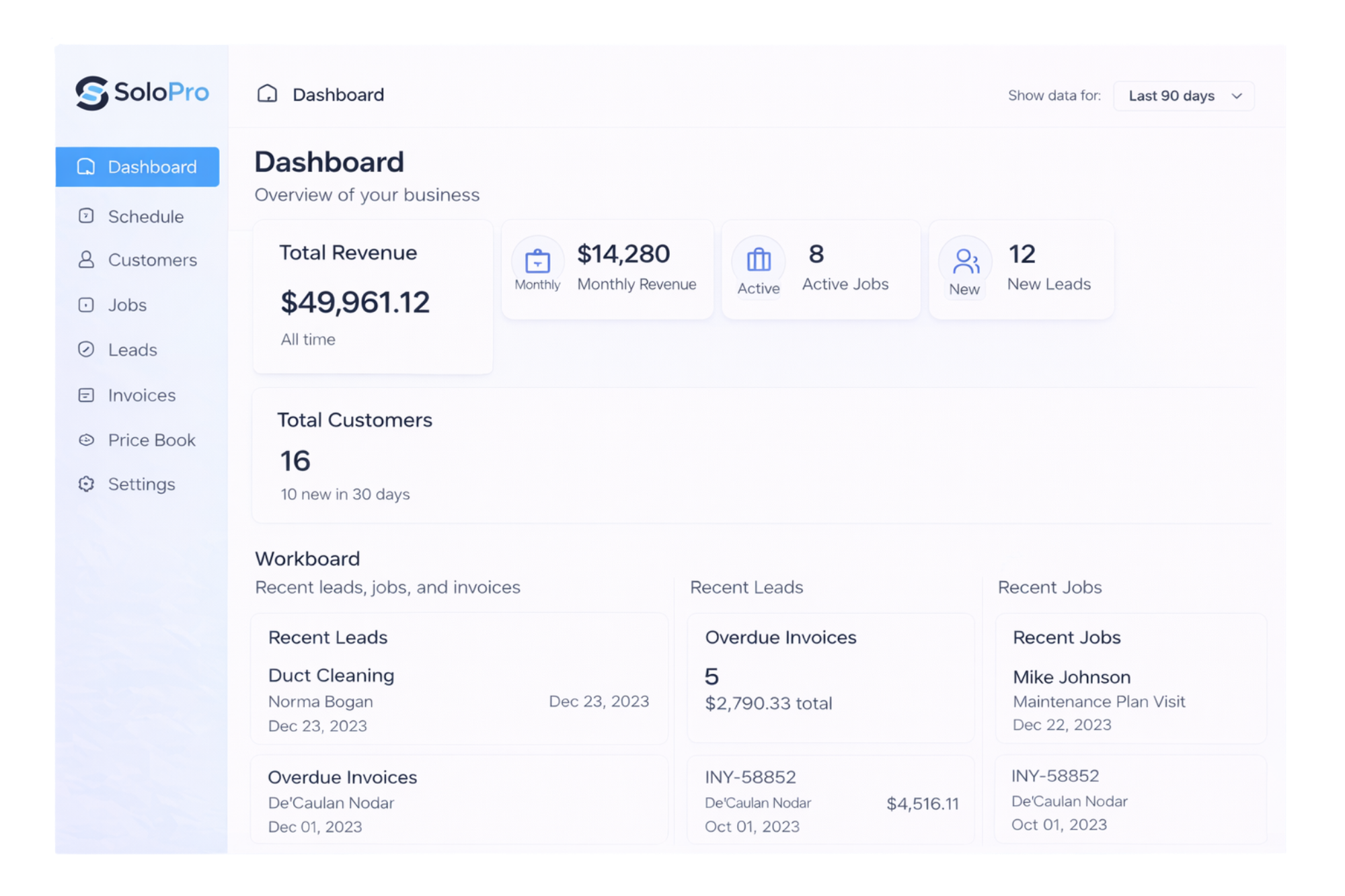Select the Settings gear icon
1345x896 pixels.
click(86, 484)
